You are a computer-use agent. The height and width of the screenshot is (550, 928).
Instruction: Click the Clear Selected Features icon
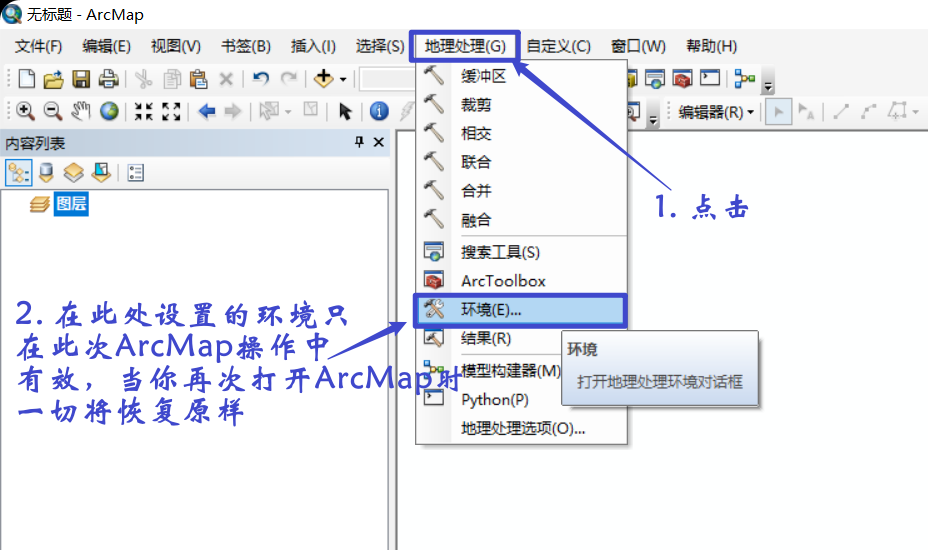(311, 110)
